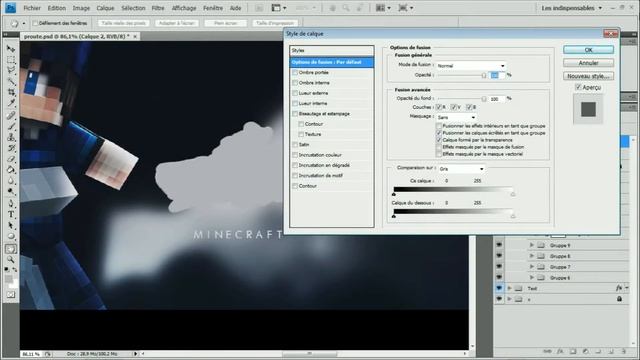Screen dimensions: 640x360
Task: Enable the Incrustation couleur checkbox
Action: [295, 155]
